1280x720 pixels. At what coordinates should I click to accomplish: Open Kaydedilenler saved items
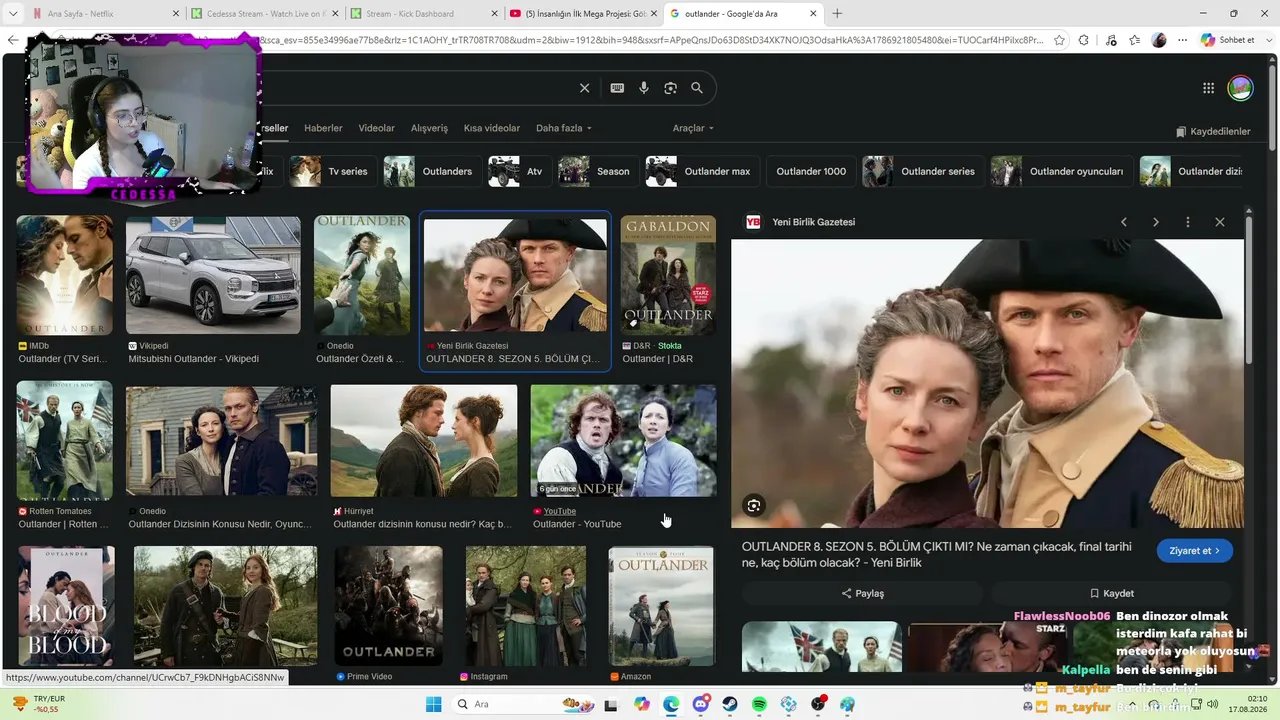[1213, 132]
